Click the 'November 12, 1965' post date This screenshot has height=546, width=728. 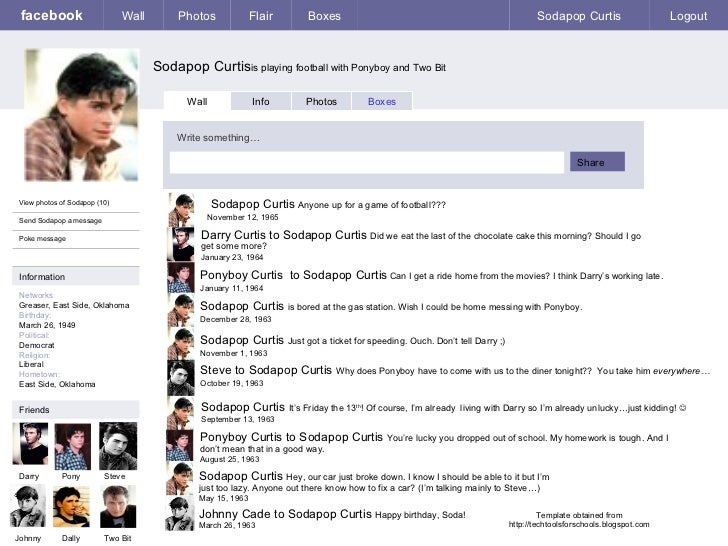point(242,217)
